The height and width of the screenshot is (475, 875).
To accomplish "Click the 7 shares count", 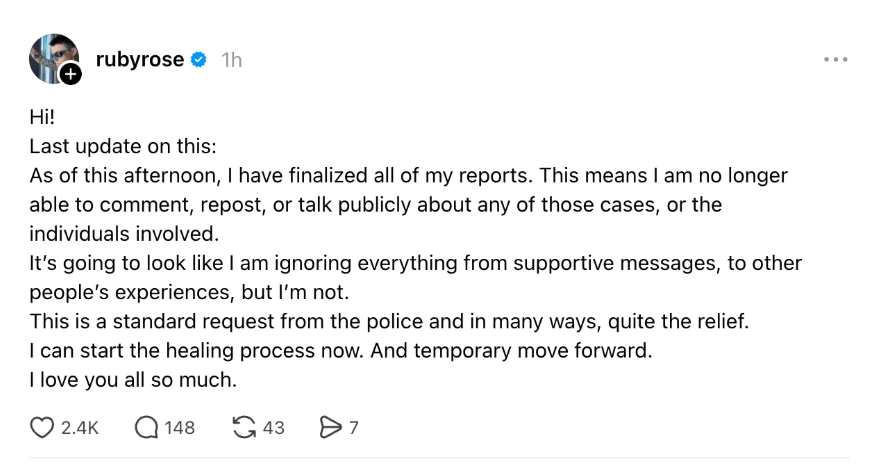I will [353, 428].
